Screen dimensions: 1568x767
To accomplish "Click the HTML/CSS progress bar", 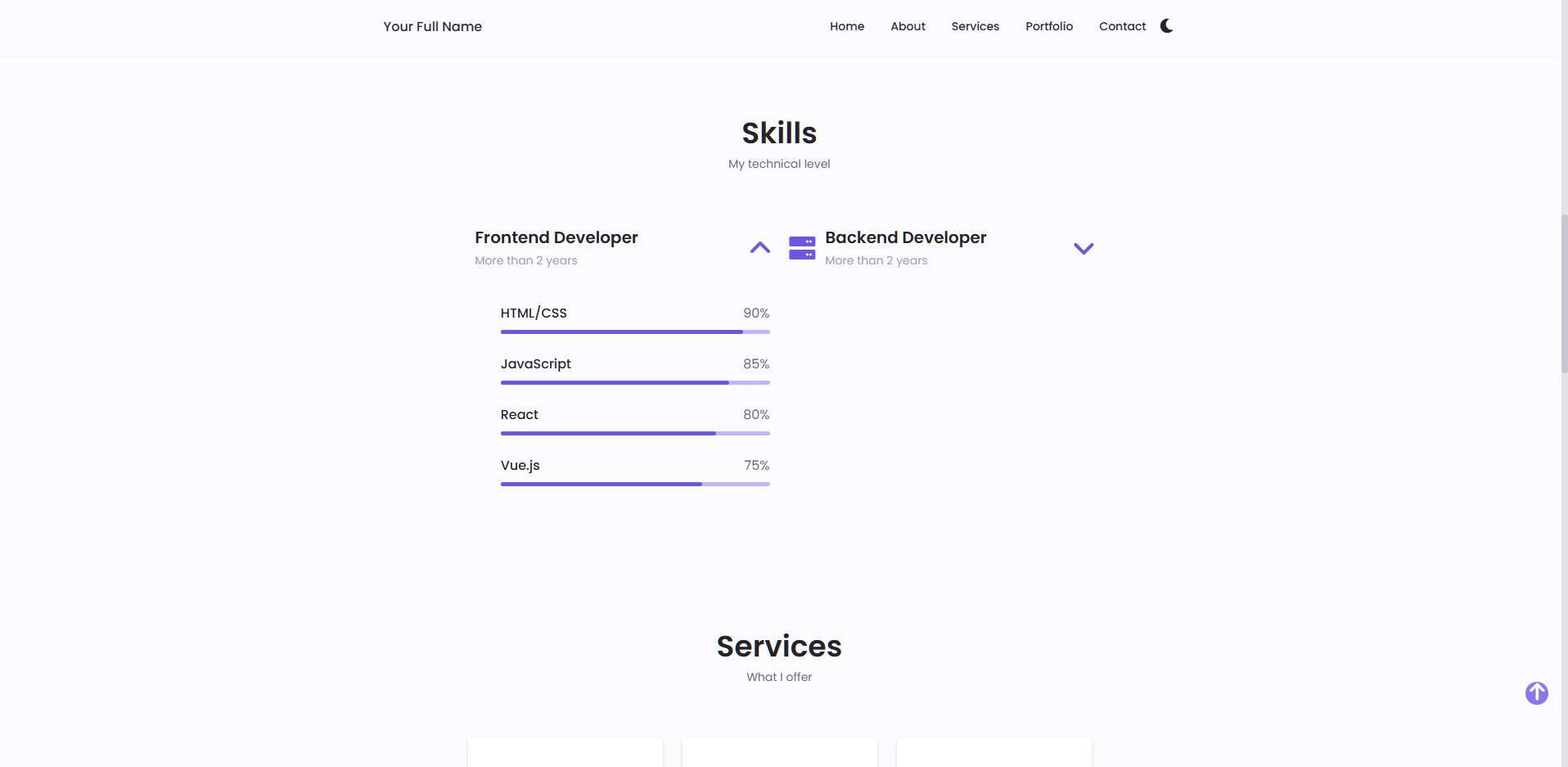I will [635, 332].
